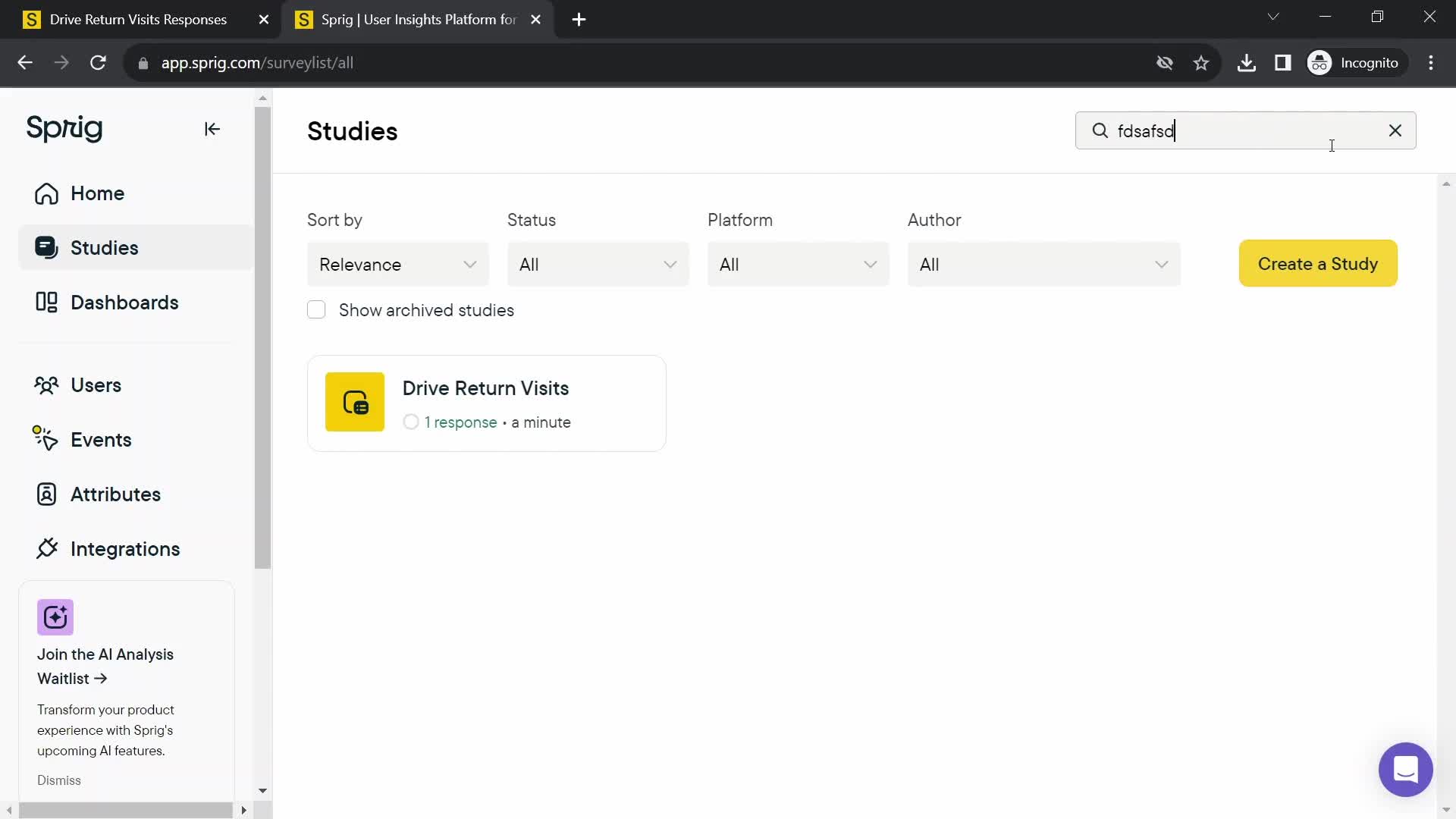Toggle Show archived studies checkbox
Image resolution: width=1456 pixels, height=819 pixels.
point(317,310)
